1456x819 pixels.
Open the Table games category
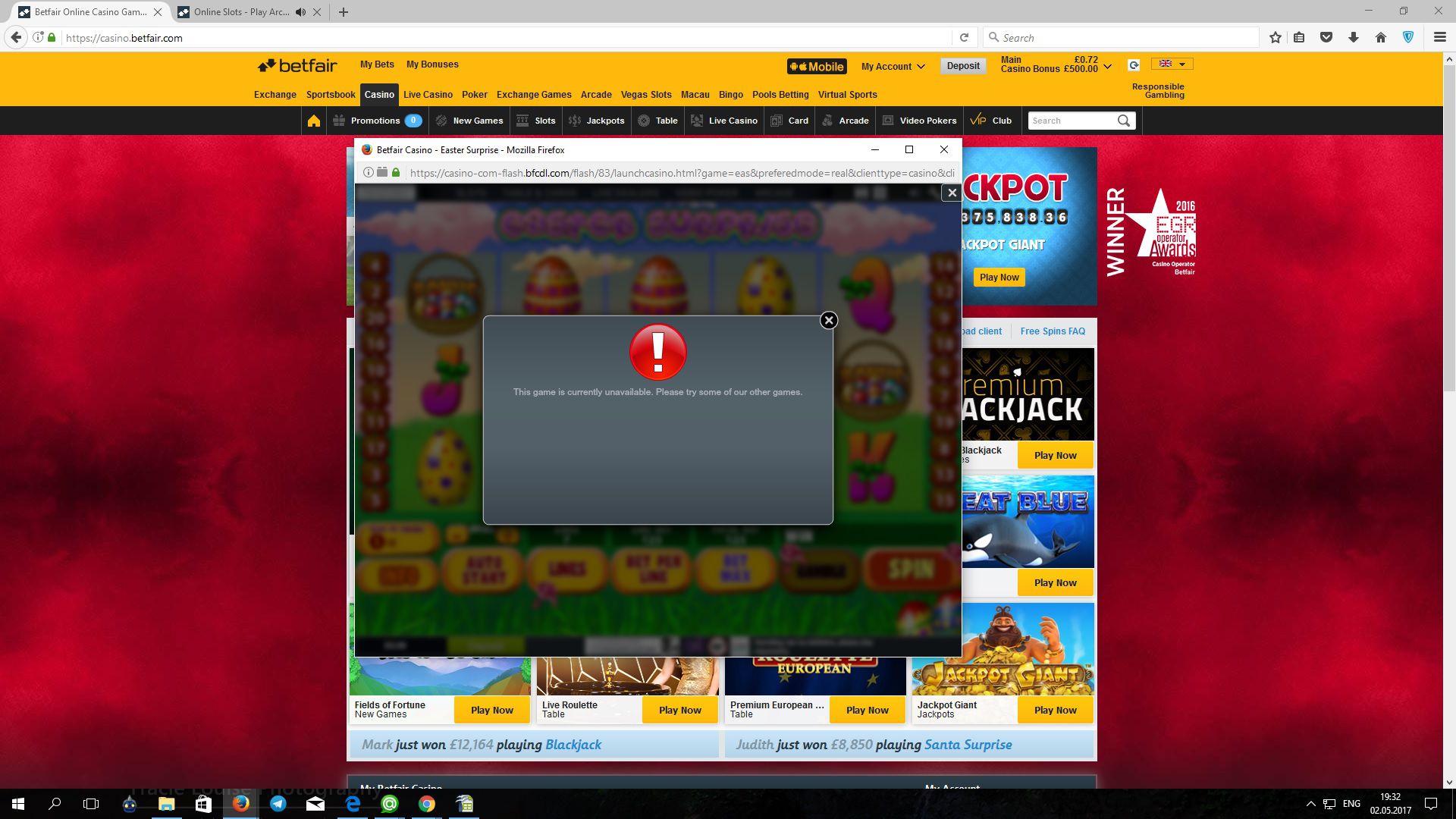[657, 121]
